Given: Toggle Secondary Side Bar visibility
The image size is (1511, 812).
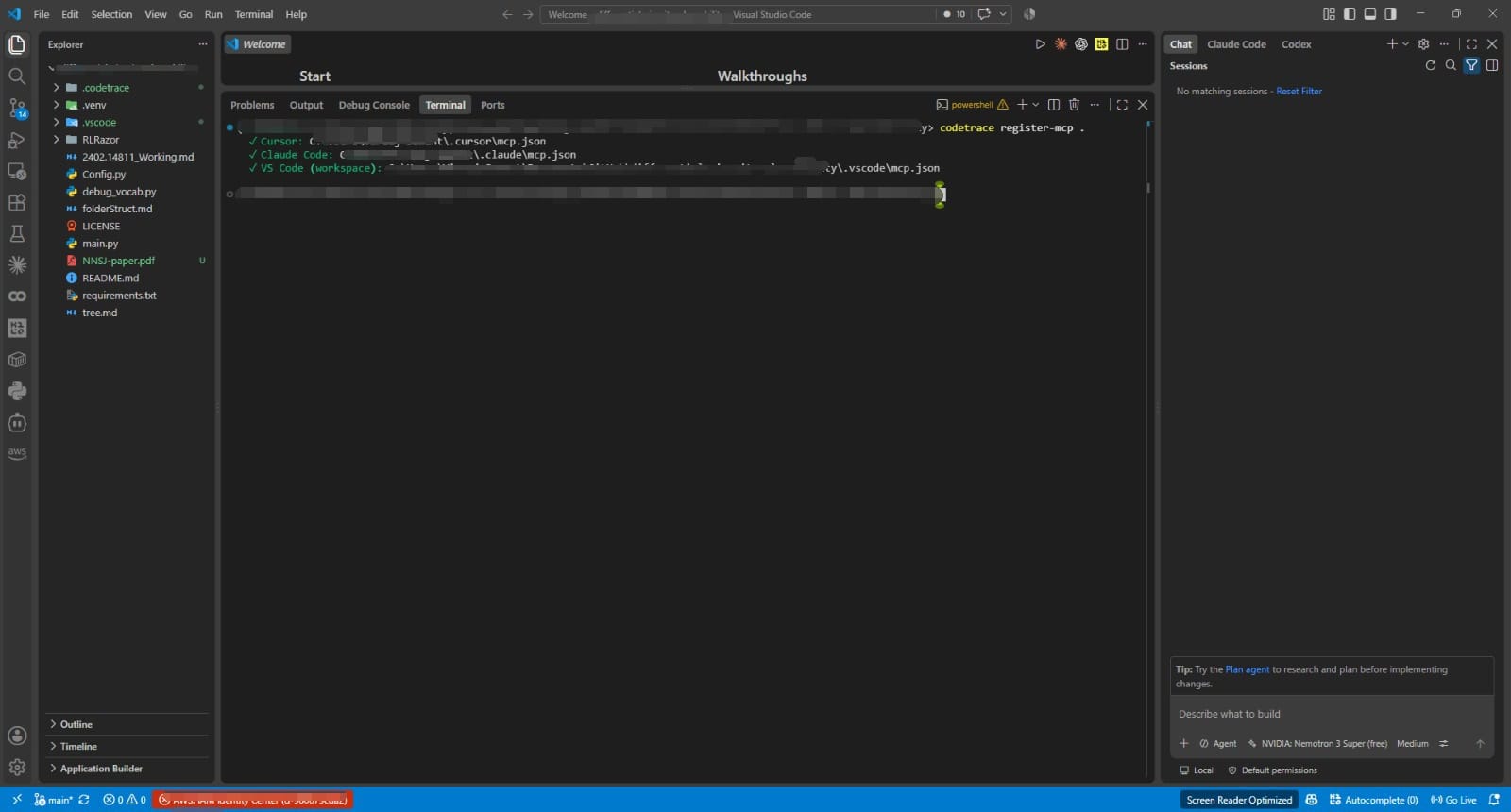Looking at the screenshot, I should 1390,14.
